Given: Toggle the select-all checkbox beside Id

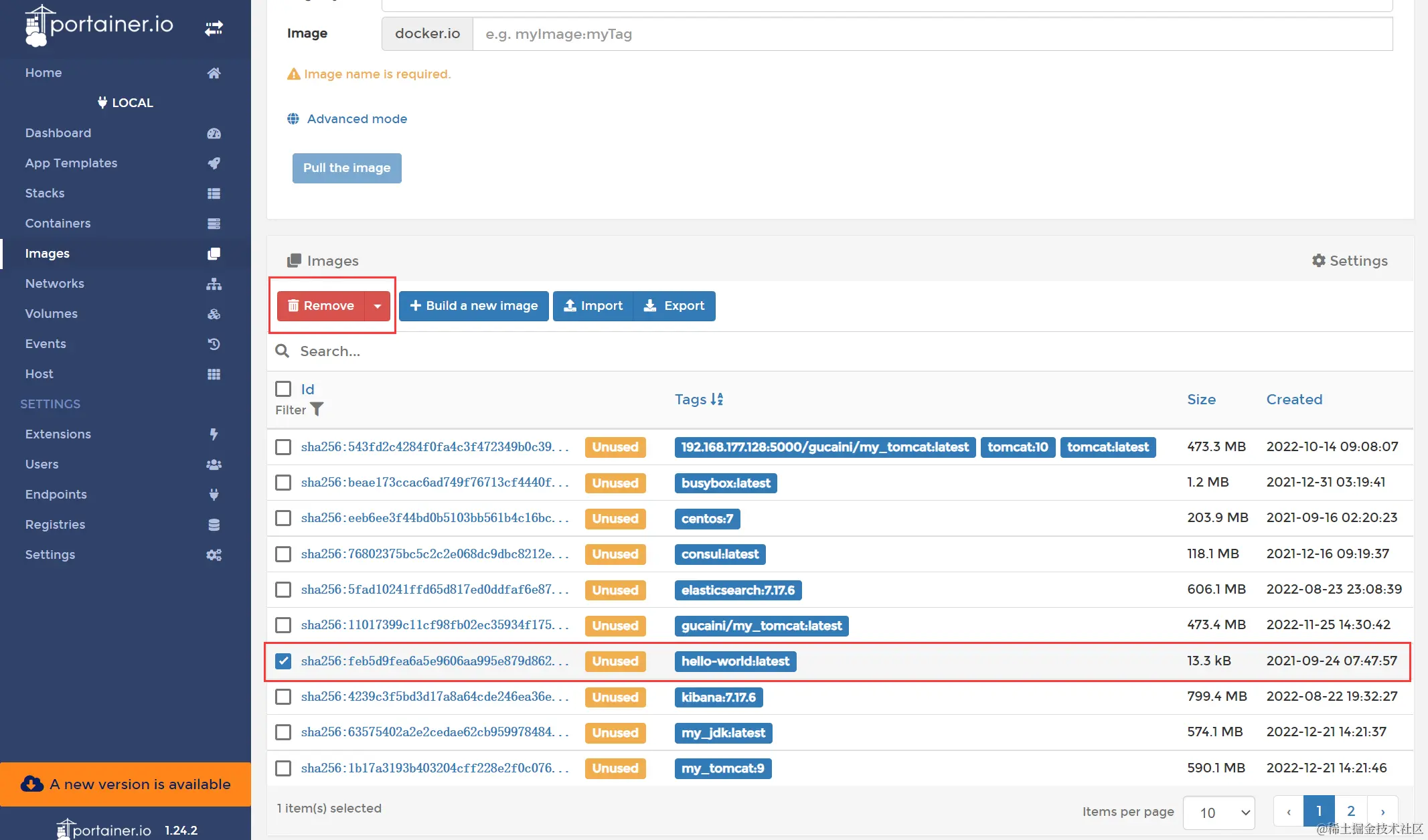Looking at the screenshot, I should point(283,389).
